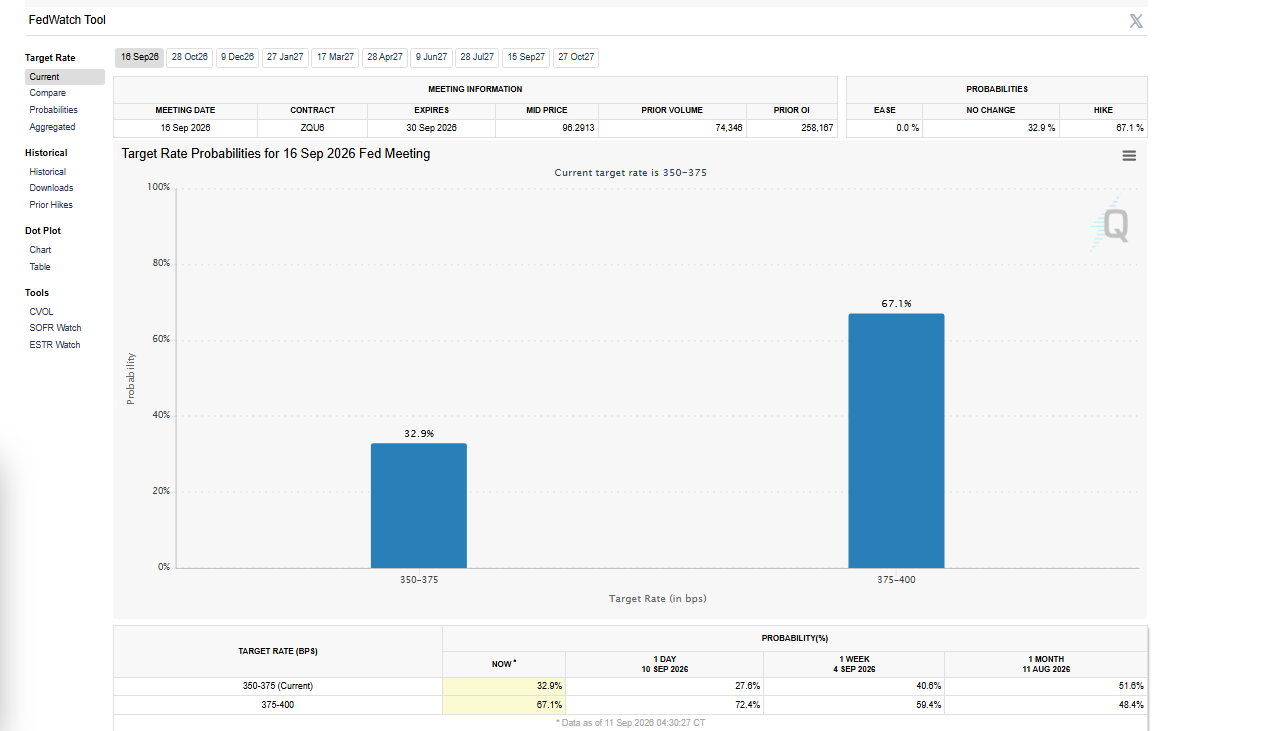Click the 59.4% 1 week cell
The image size is (1278, 731).
(x=854, y=705)
